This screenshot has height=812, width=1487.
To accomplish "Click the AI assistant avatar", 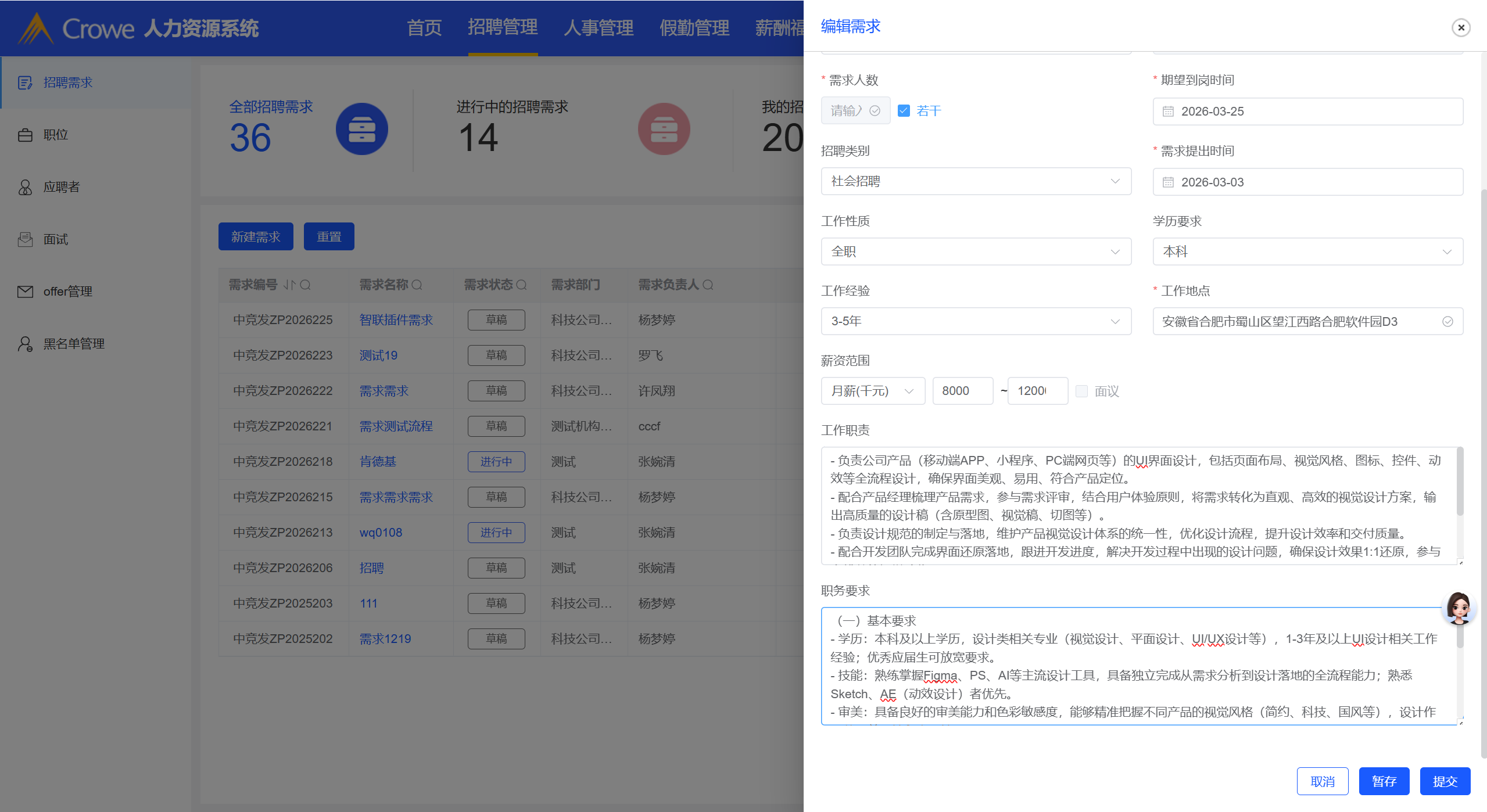I will click(1459, 608).
